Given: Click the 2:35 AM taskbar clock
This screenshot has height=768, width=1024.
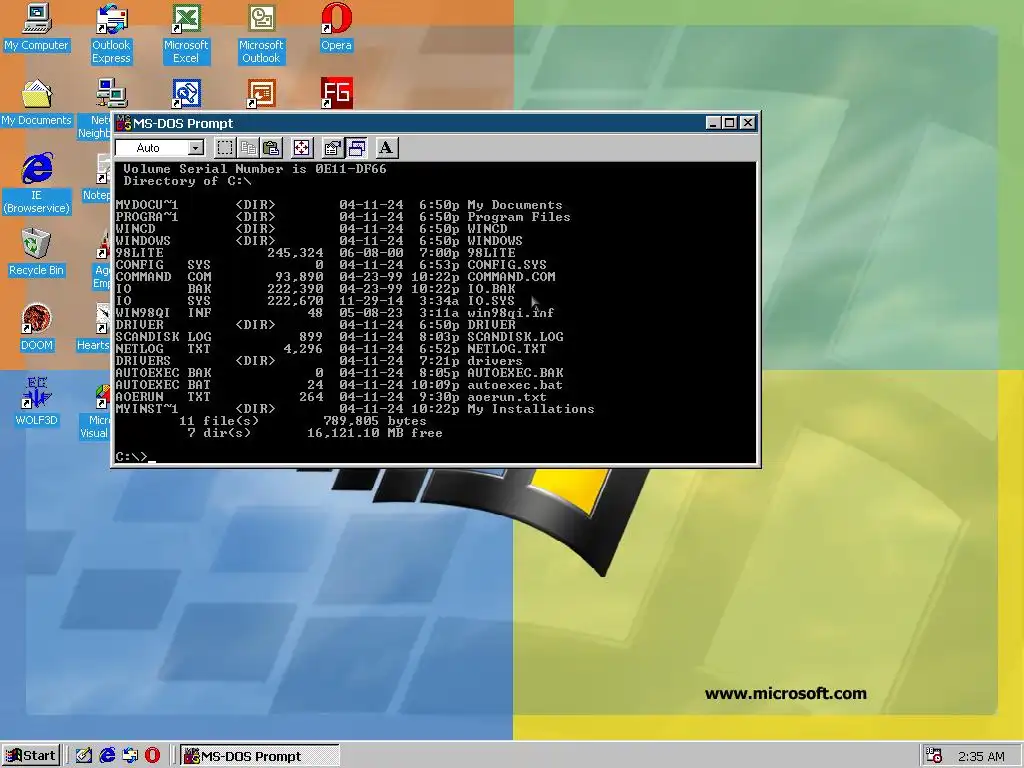Looking at the screenshot, I should pos(981,756).
